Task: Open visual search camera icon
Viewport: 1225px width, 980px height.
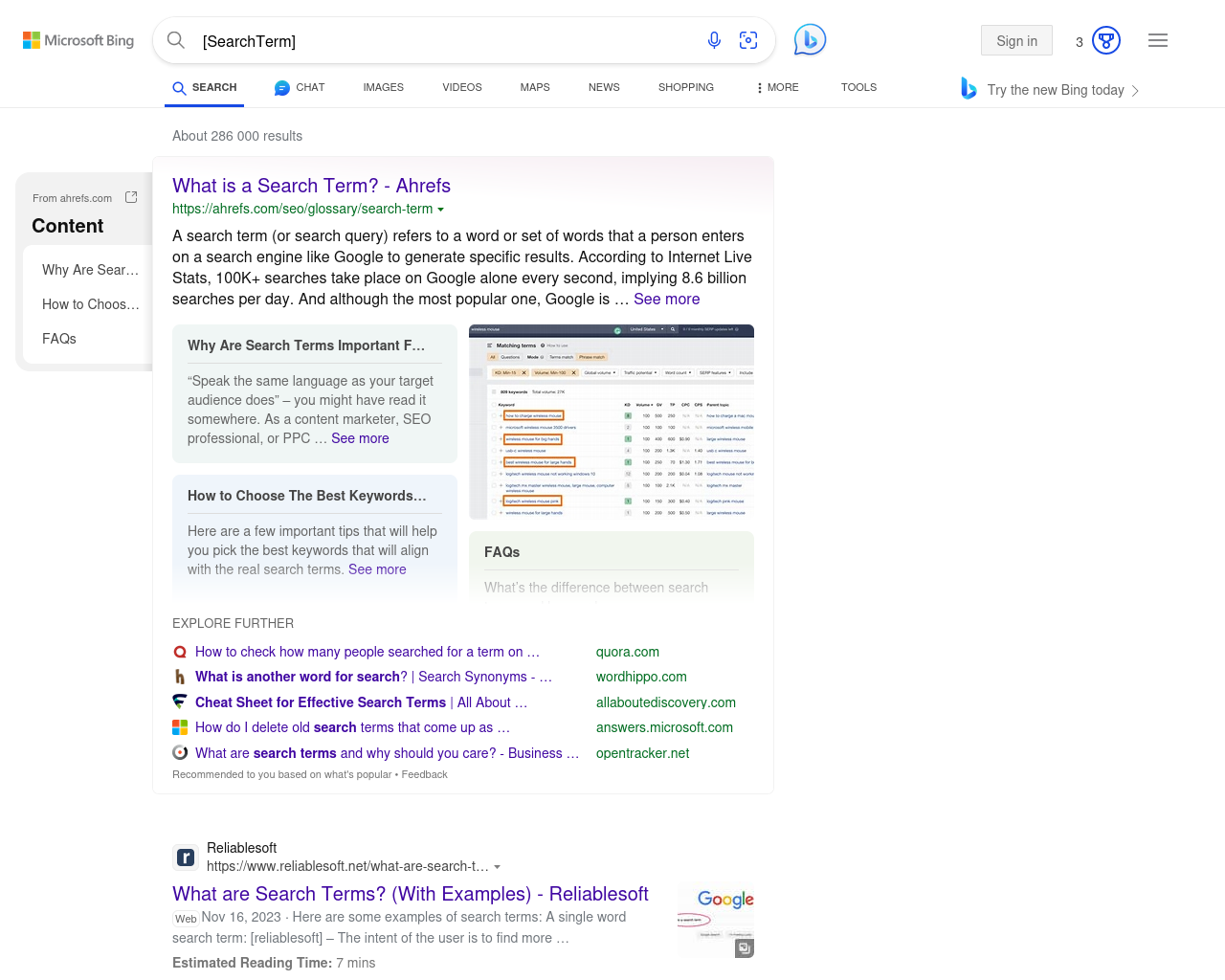Action: [748, 40]
